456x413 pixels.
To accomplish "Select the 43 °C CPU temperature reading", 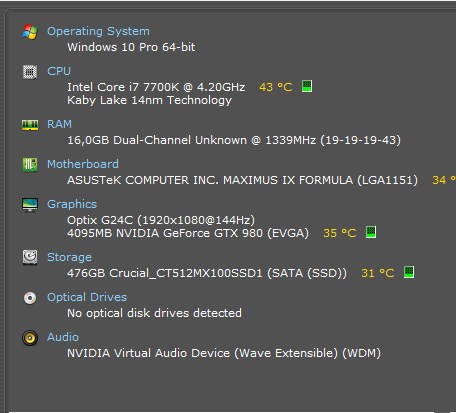I will click(x=276, y=87).
